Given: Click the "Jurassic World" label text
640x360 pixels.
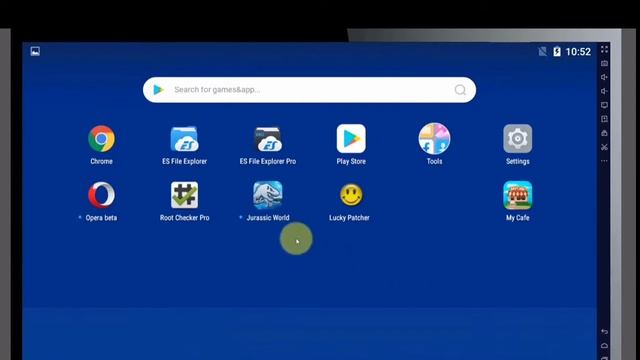Looking at the screenshot, I should [x=268, y=218].
